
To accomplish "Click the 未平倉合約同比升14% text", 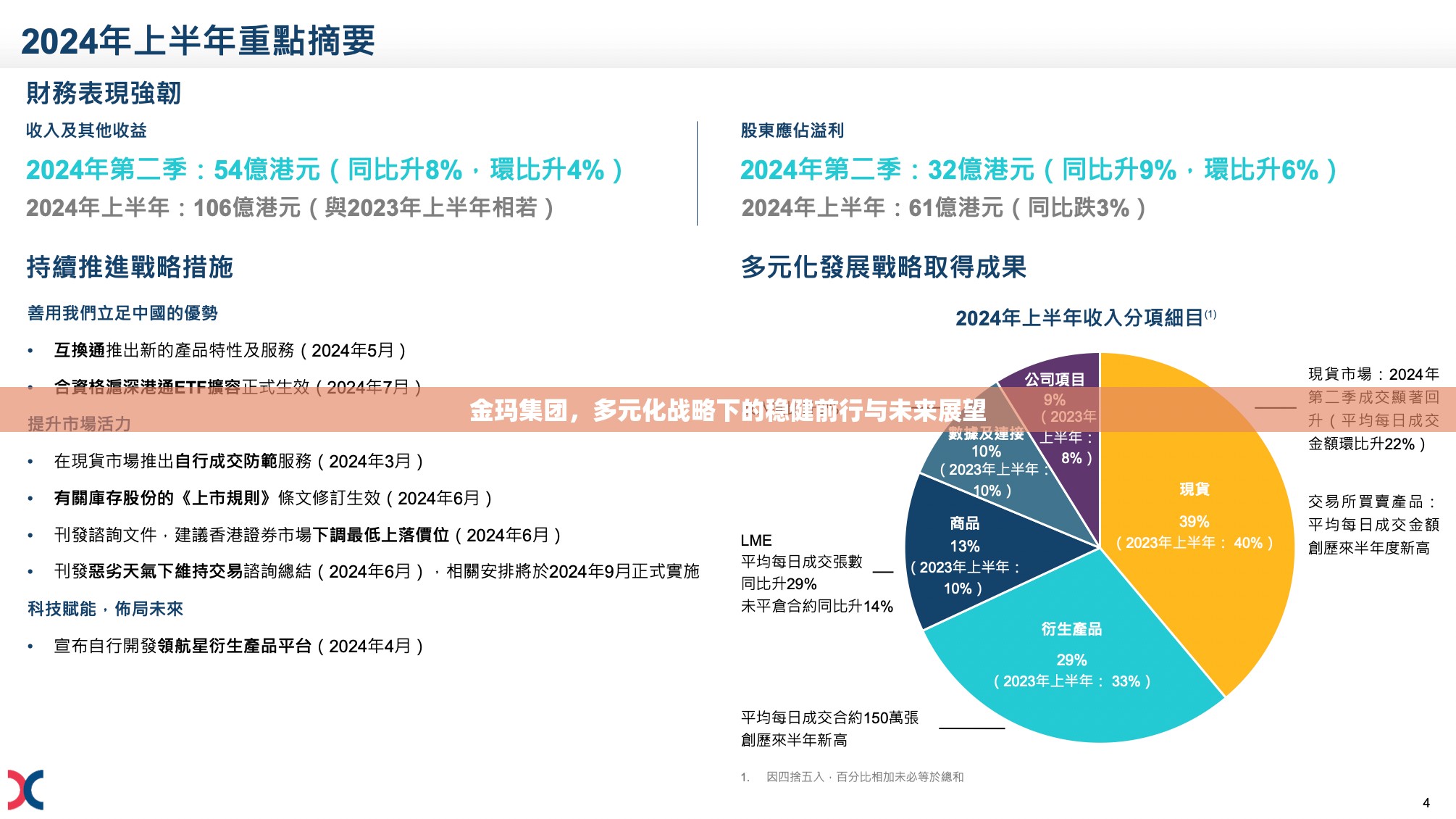I will pos(816,607).
